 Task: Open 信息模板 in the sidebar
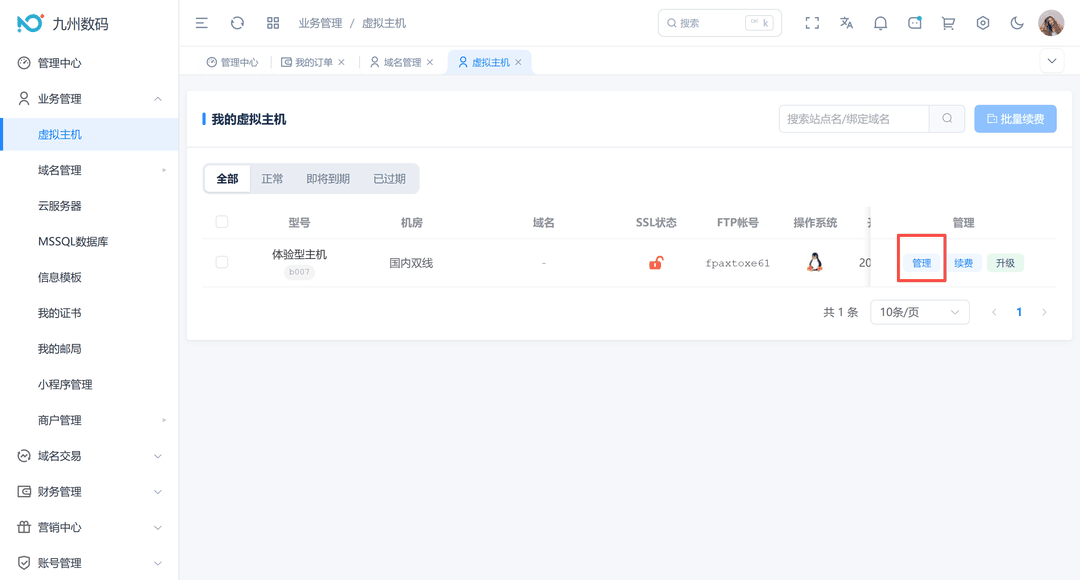click(90, 278)
